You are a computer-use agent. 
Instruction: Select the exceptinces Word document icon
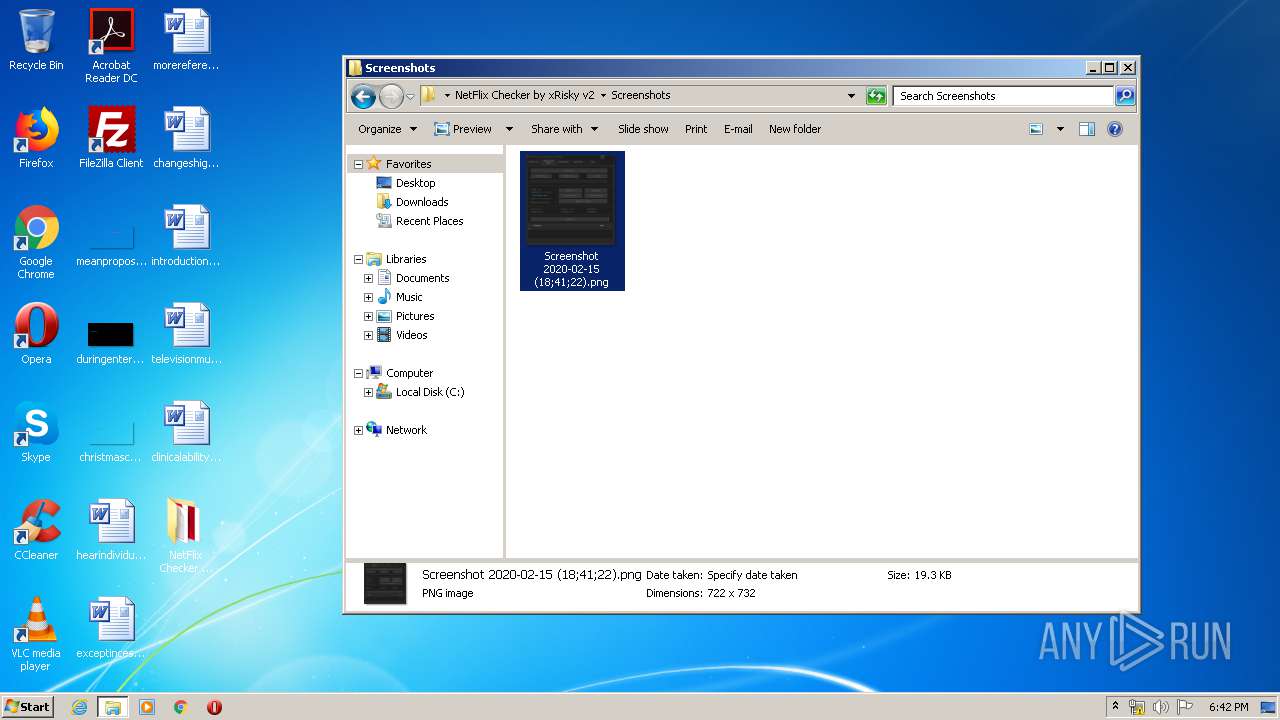pyautogui.click(x=111, y=628)
